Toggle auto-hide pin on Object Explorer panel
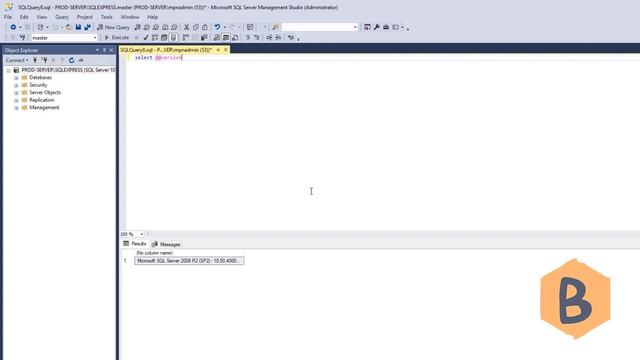 click(104, 50)
